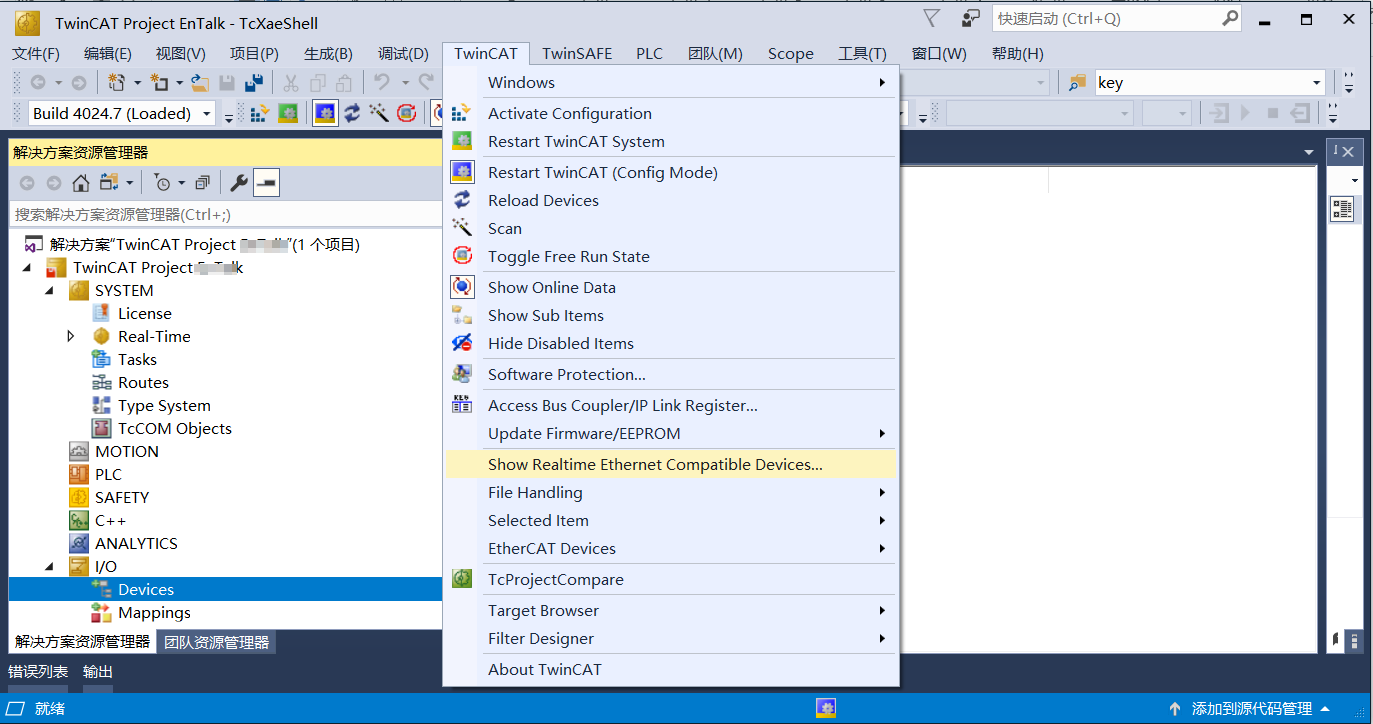Screen dimensions: 1373x724
Task: Click the Toggle Free Run State toolbar icon
Action: [406, 114]
